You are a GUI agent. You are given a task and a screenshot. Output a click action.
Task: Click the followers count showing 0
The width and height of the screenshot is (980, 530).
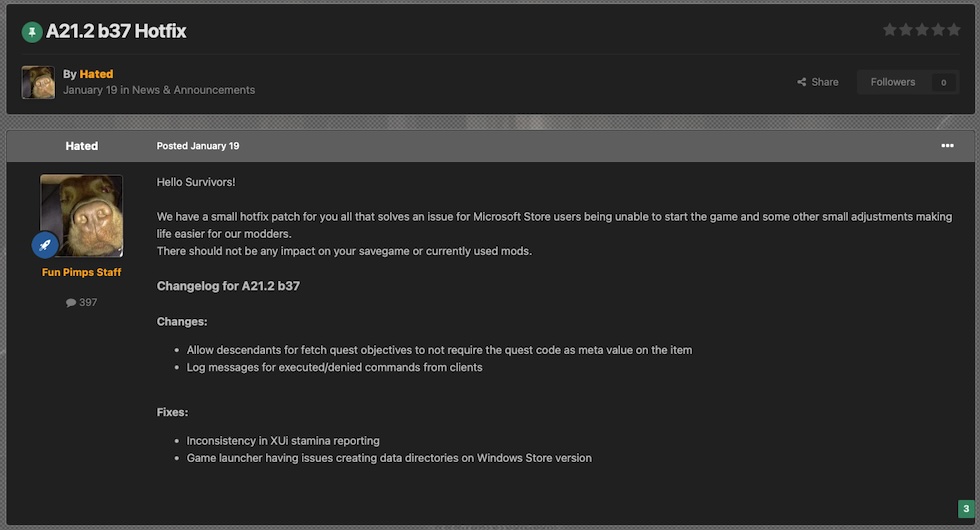point(943,82)
